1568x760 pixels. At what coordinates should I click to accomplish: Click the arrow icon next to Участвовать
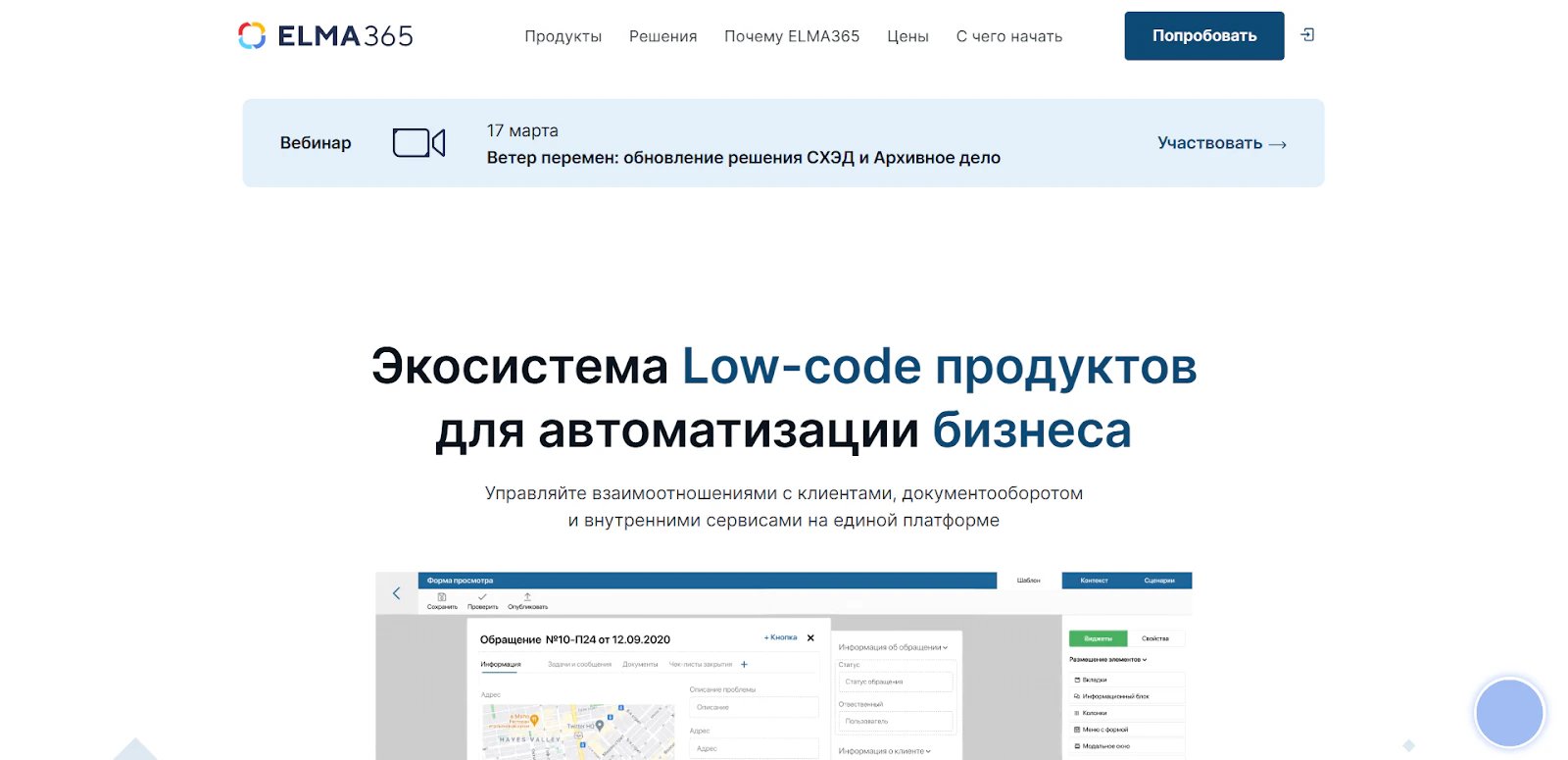tap(1277, 144)
